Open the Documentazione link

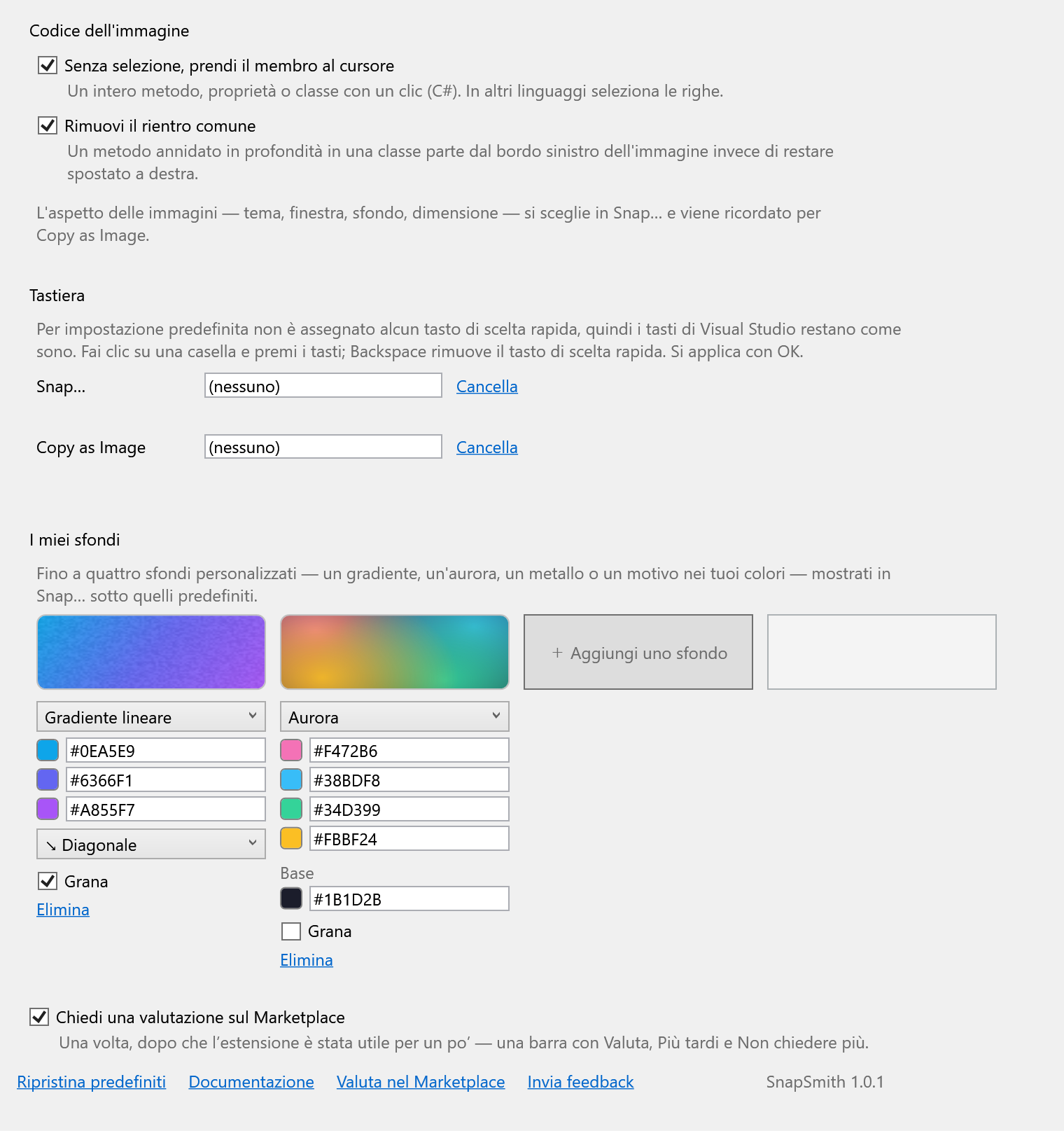pos(251,1082)
